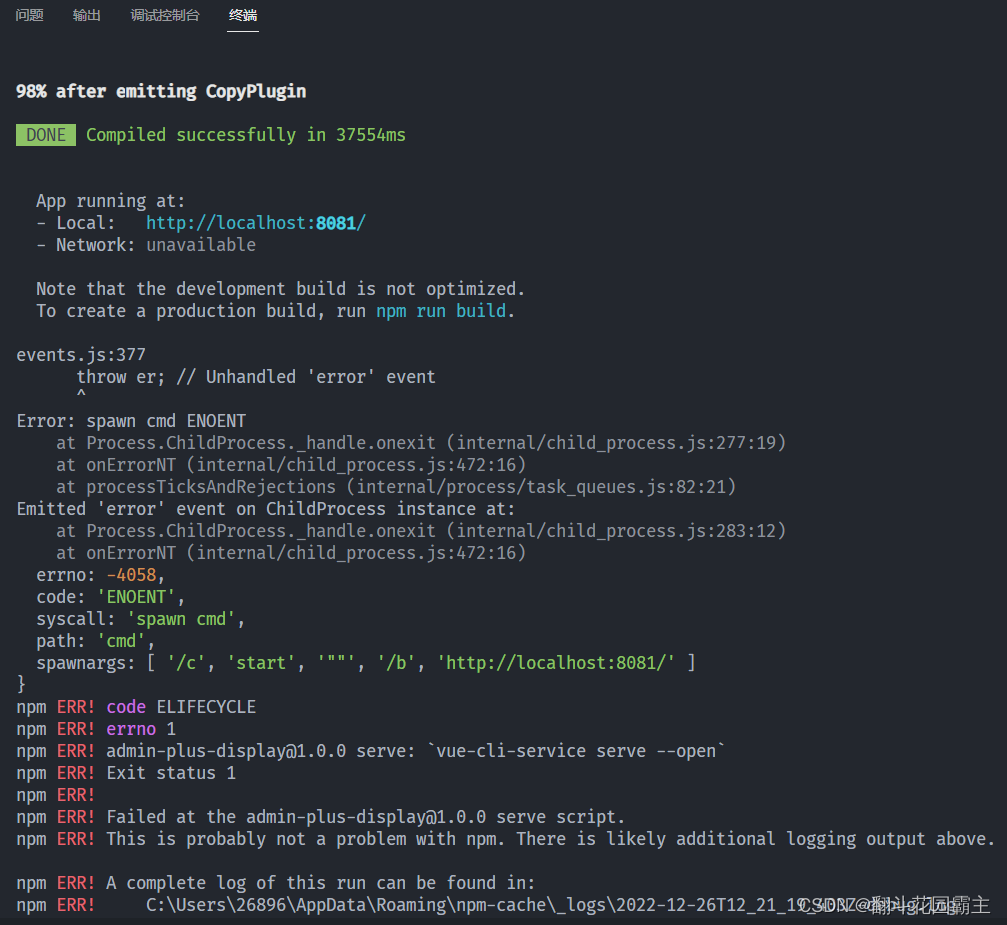
Task: Select the green DONE badge
Action: (45, 134)
